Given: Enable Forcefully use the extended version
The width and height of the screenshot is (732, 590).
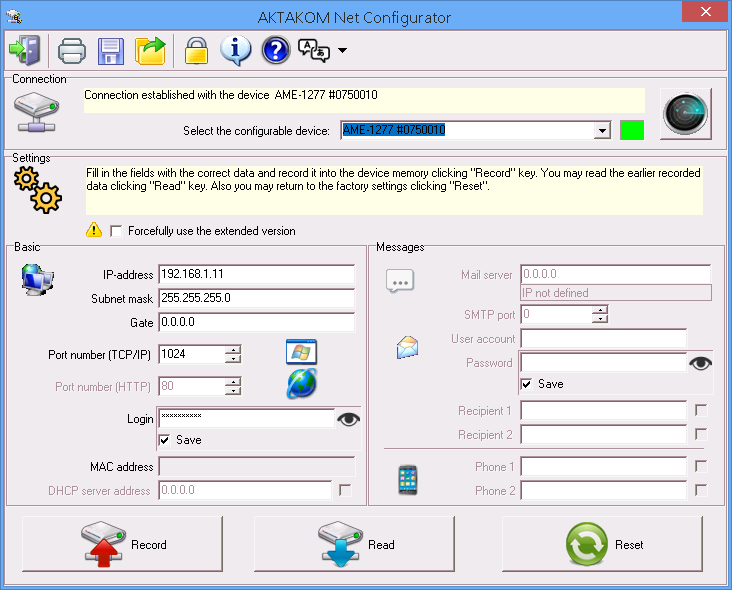Looking at the screenshot, I should click(x=116, y=231).
